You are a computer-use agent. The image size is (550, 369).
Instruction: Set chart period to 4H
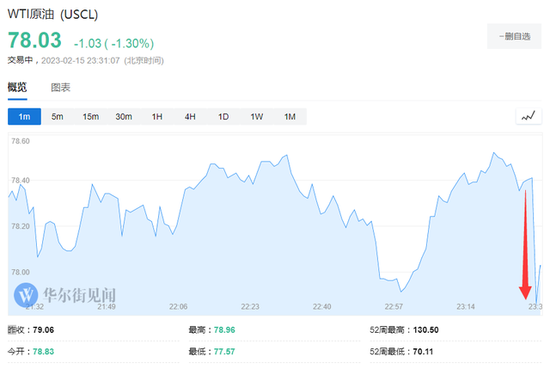(x=190, y=116)
